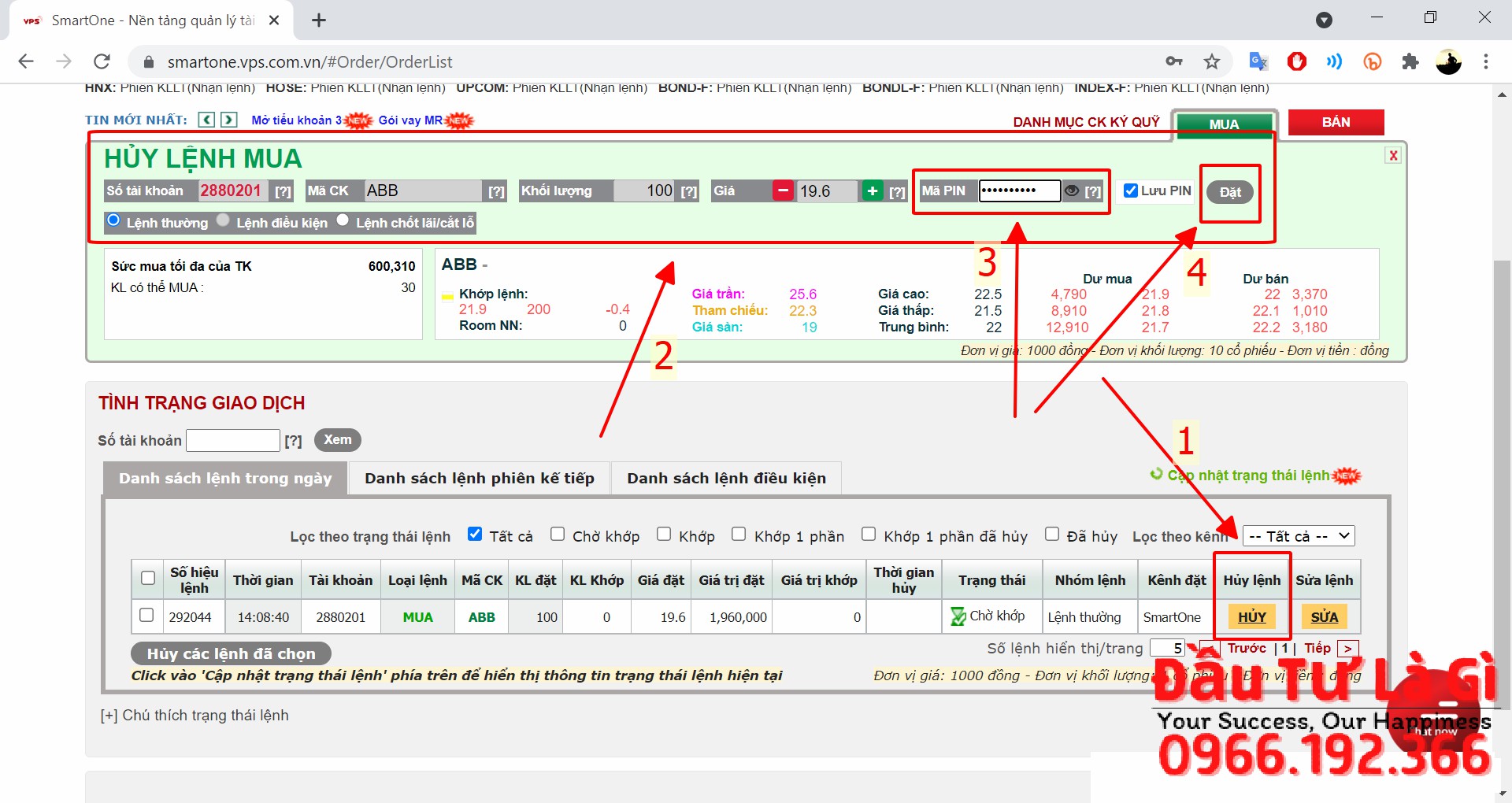Show next news item arrow
Image resolution: width=1512 pixels, height=803 pixels.
[x=229, y=120]
